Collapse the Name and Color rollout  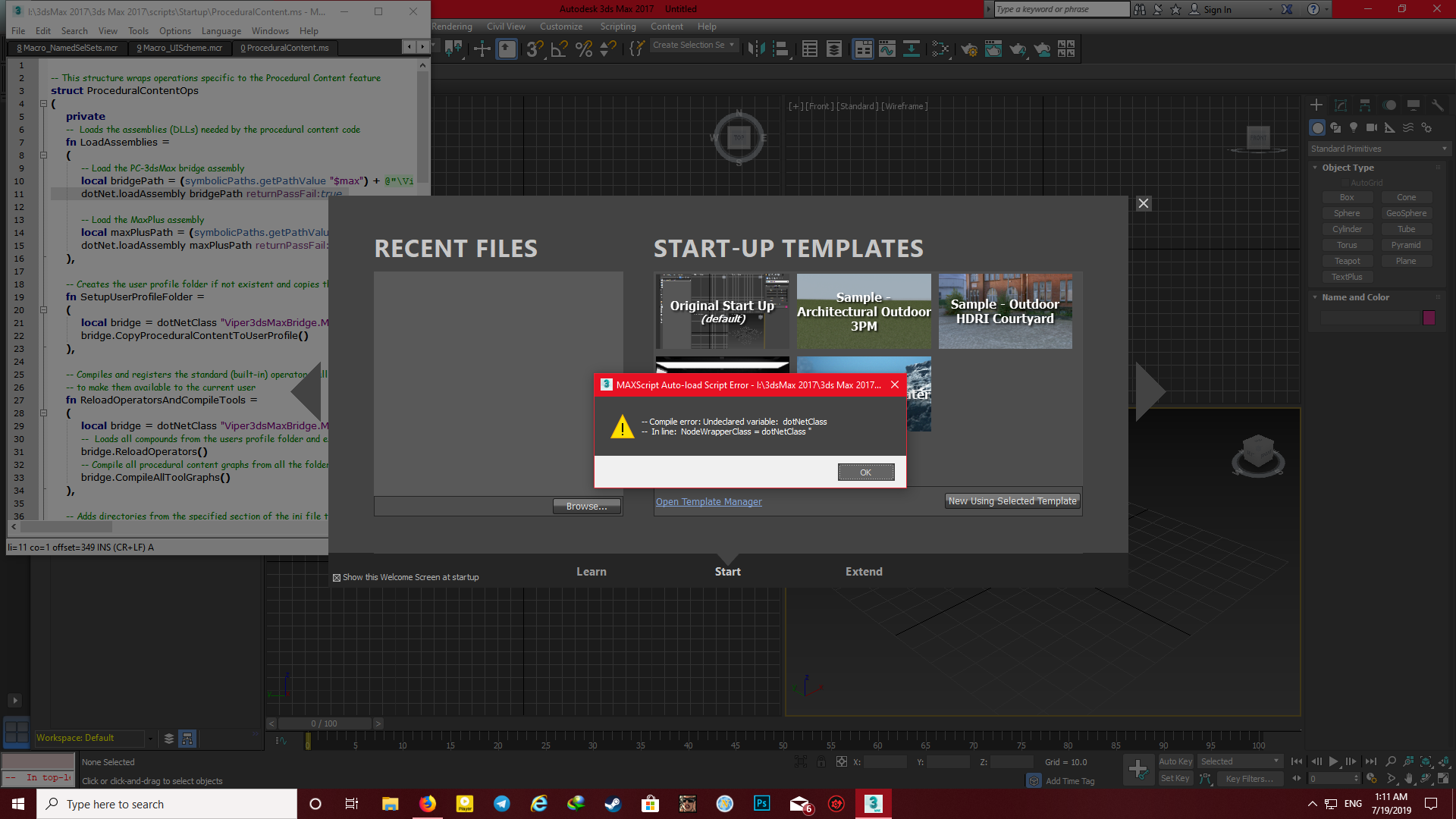(x=1355, y=297)
